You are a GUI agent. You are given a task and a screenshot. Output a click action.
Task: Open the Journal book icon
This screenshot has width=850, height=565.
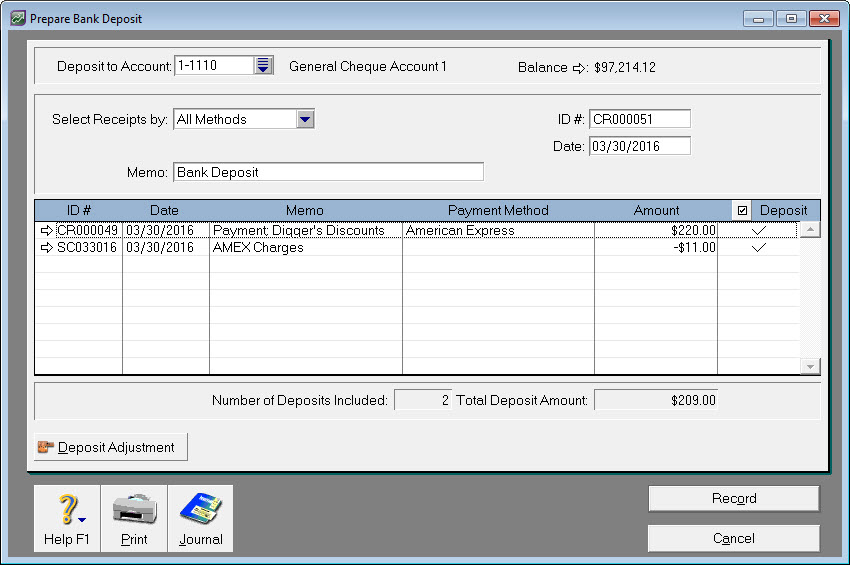click(x=200, y=508)
